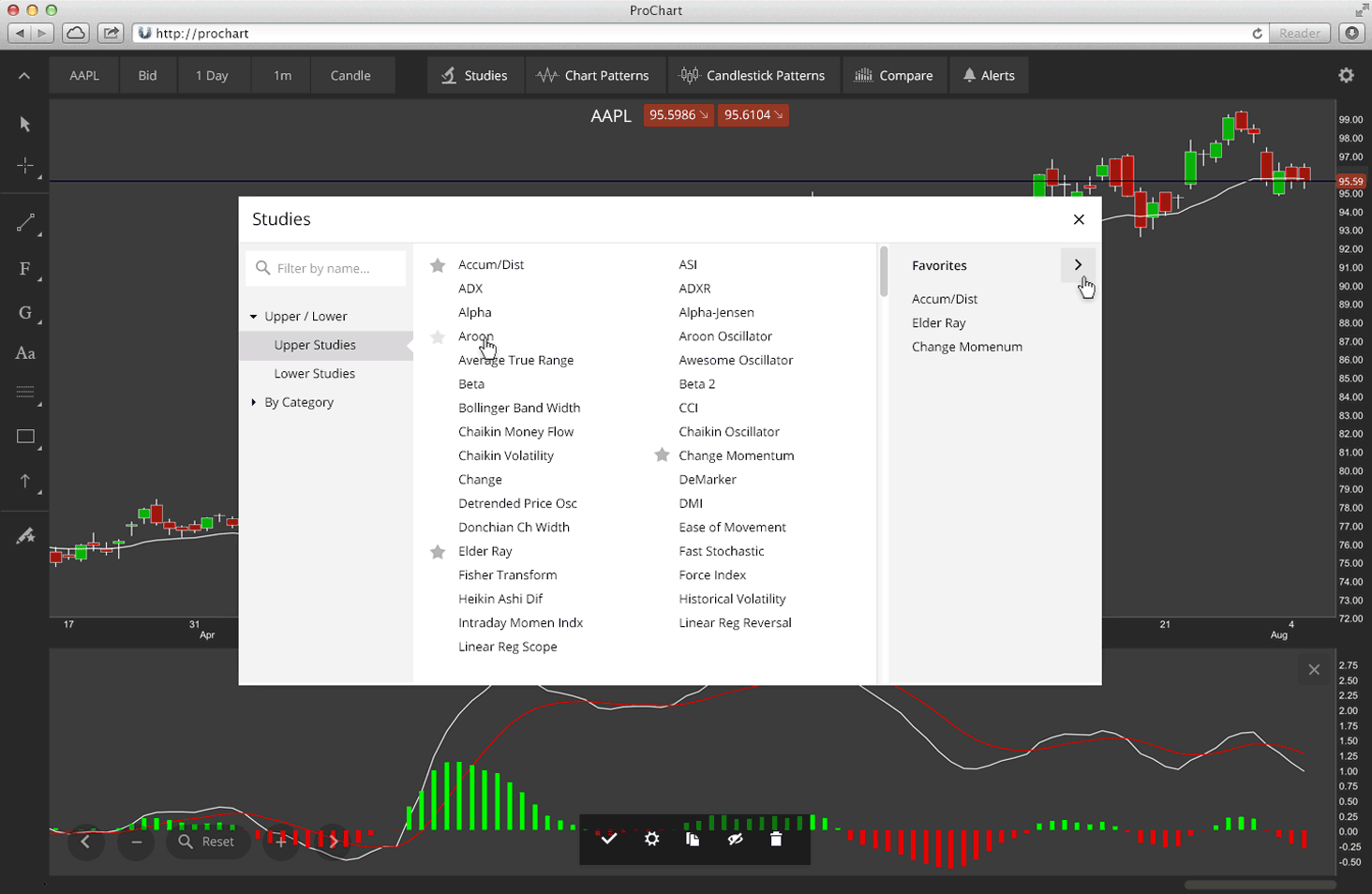Reload the page in the browser

[x=1257, y=33]
